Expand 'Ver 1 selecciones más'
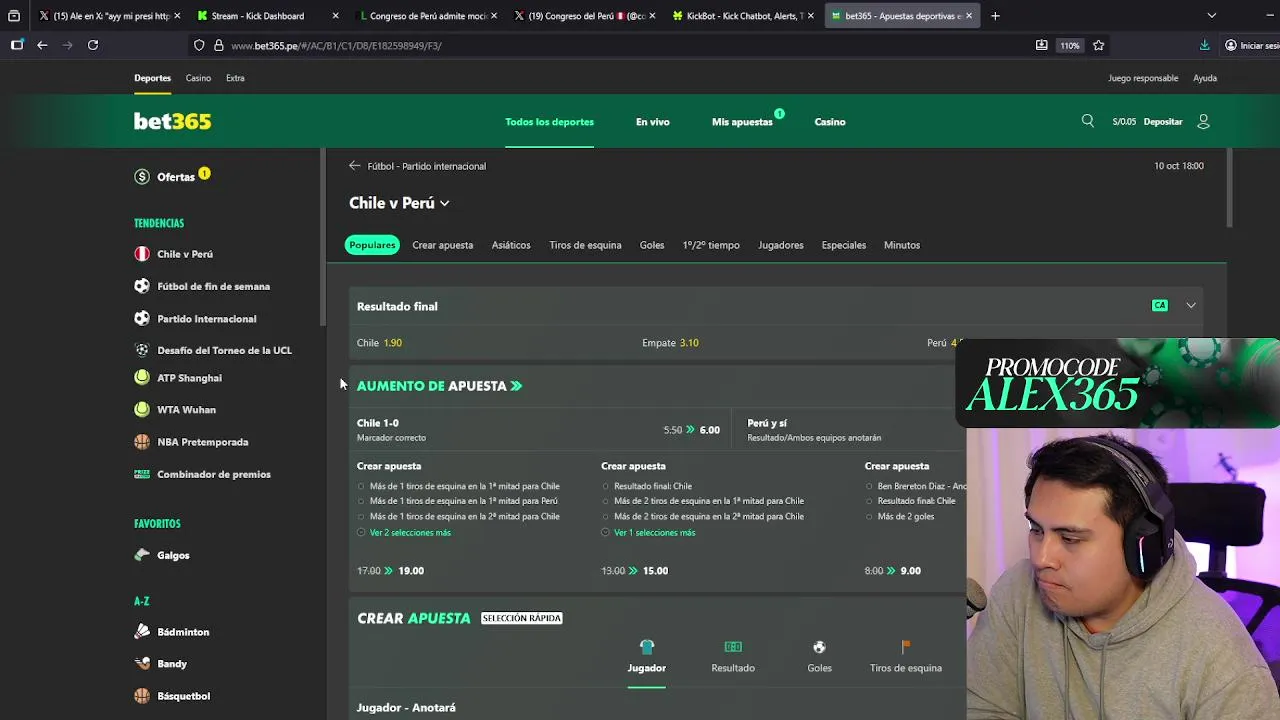 654,532
